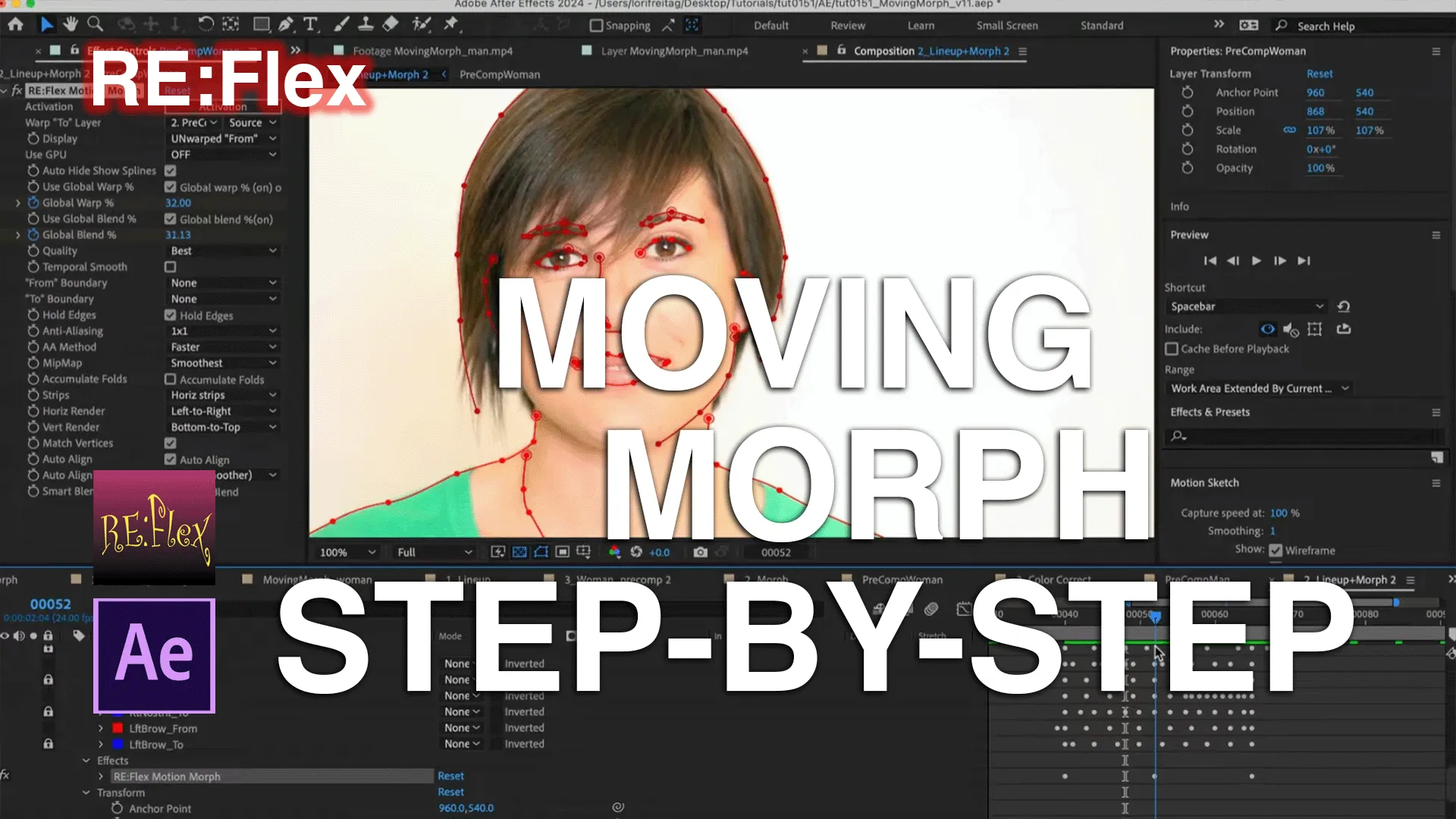The width and height of the screenshot is (1456, 819).
Task: Enable the Snapping checkbox
Action: pos(597,25)
